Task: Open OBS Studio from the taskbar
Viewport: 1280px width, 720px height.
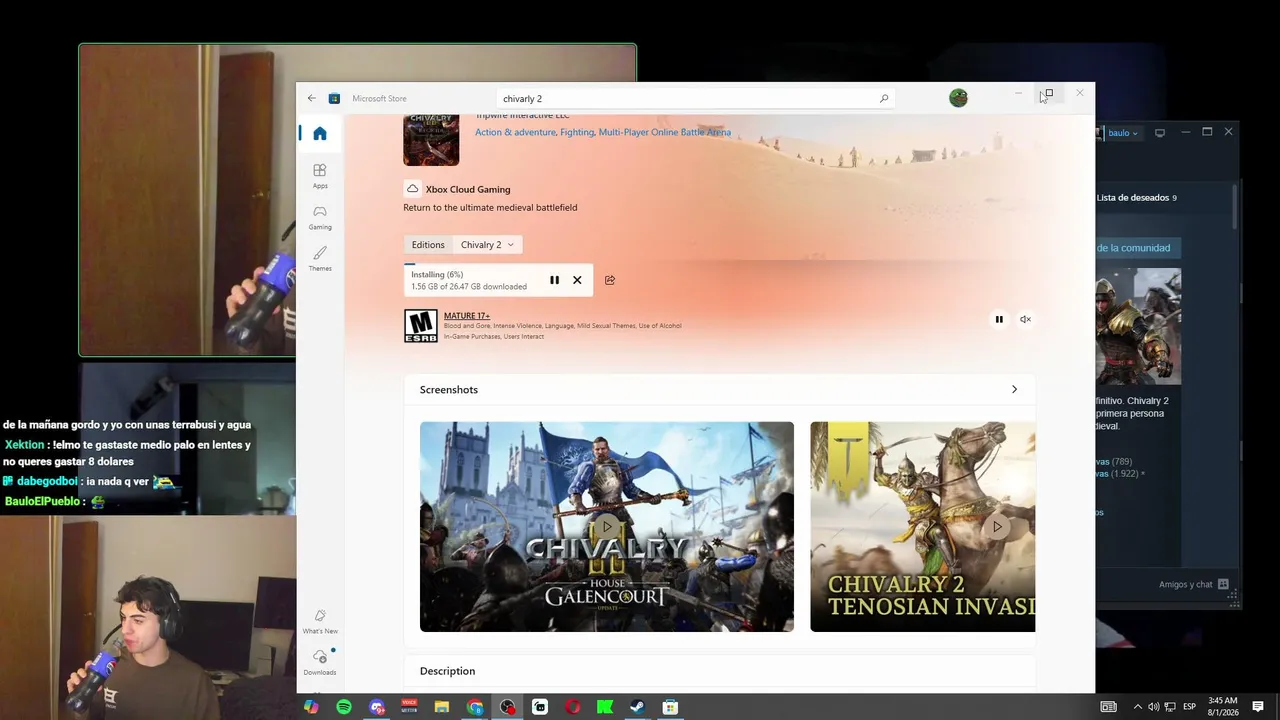Action: tap(508, 707)
